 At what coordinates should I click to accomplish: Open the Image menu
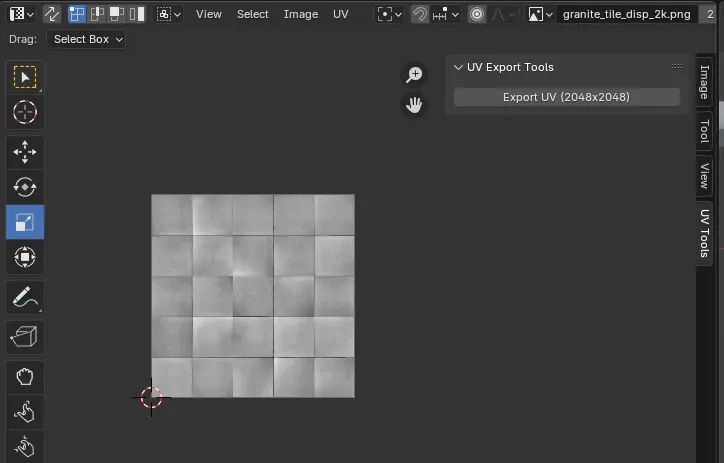(301, 14)
